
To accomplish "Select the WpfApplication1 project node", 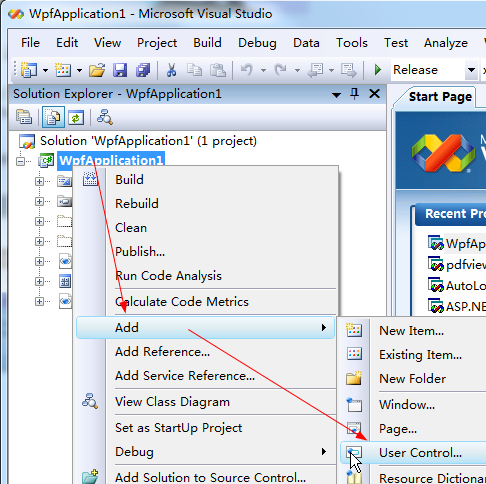I will [111, 160].
